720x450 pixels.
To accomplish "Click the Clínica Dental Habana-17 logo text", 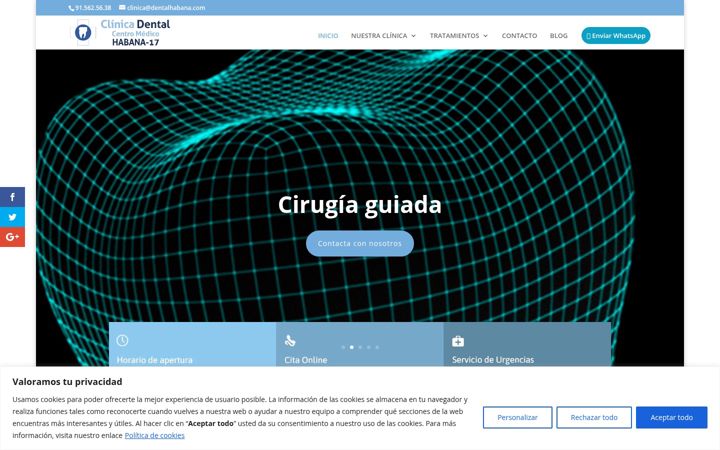I will (135, 33).
